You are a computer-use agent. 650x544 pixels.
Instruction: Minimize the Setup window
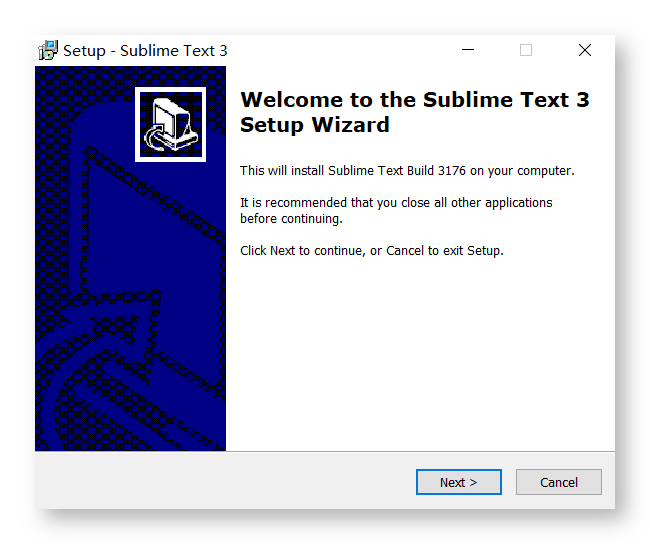click(x=468, y=50)
